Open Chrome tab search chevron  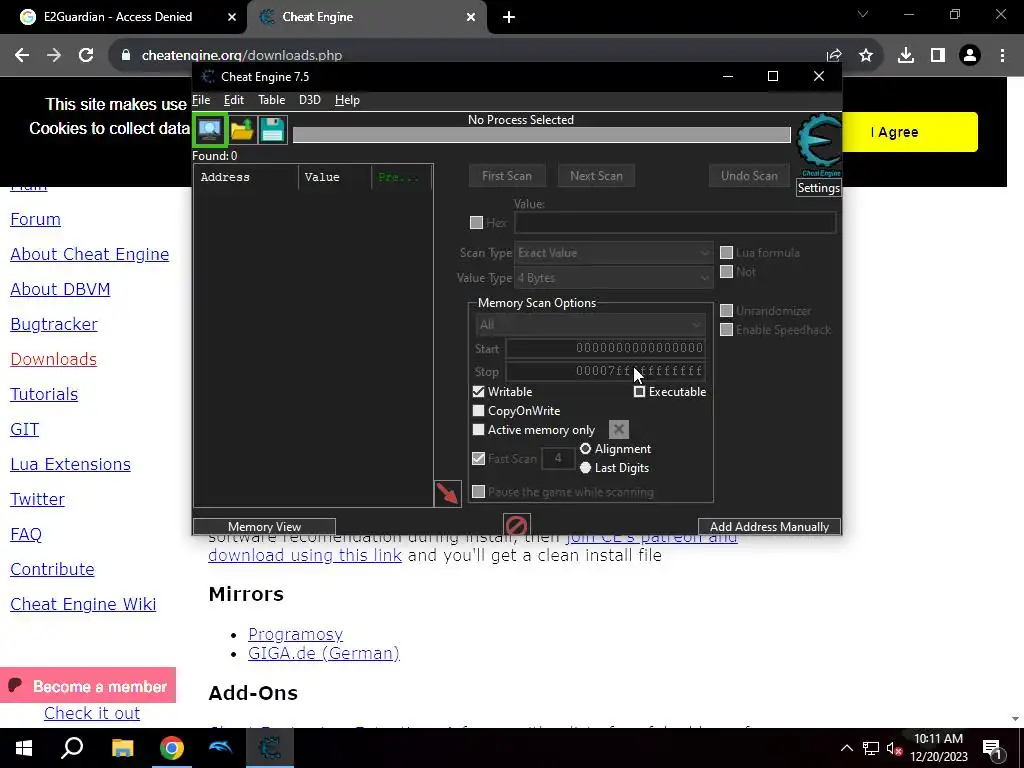click(863, 14)
